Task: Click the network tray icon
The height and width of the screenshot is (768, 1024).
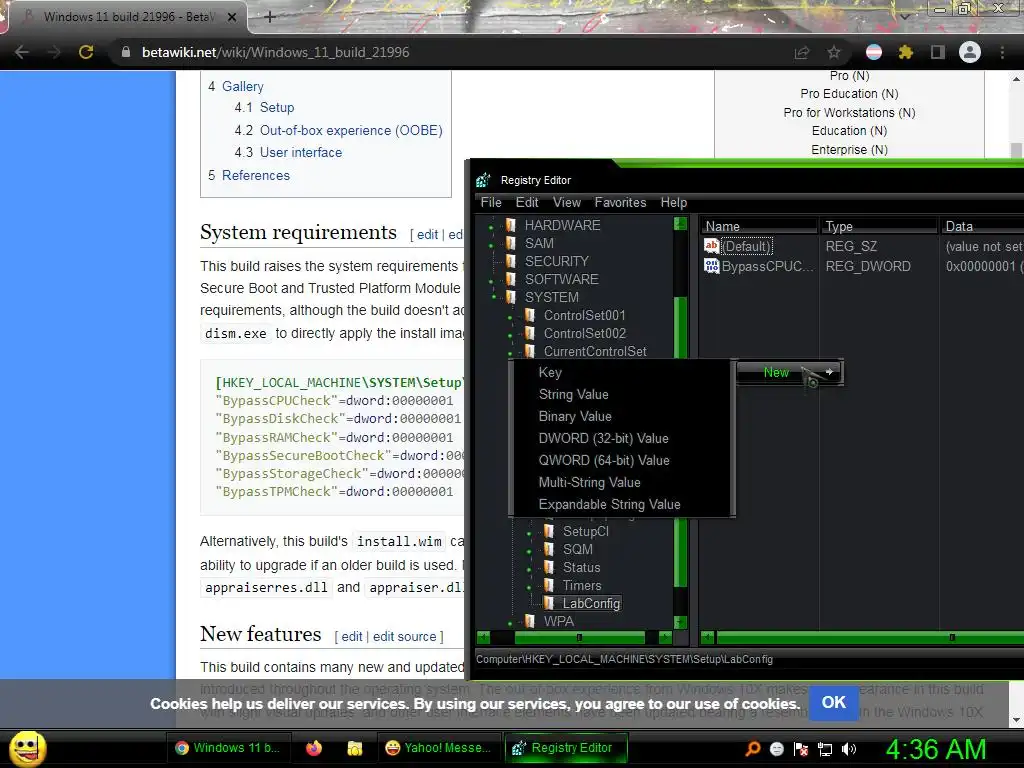Action: tap(825, 749)
